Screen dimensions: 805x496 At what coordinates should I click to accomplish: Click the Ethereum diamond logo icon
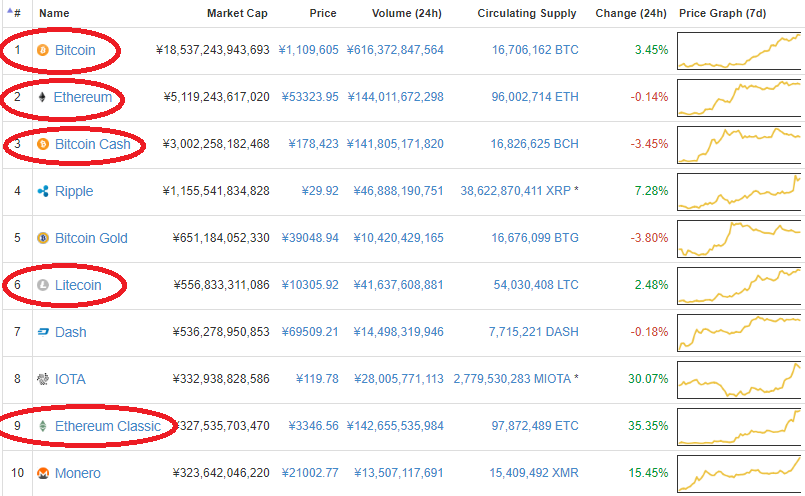pyautogui.click(x=42, y=97)
